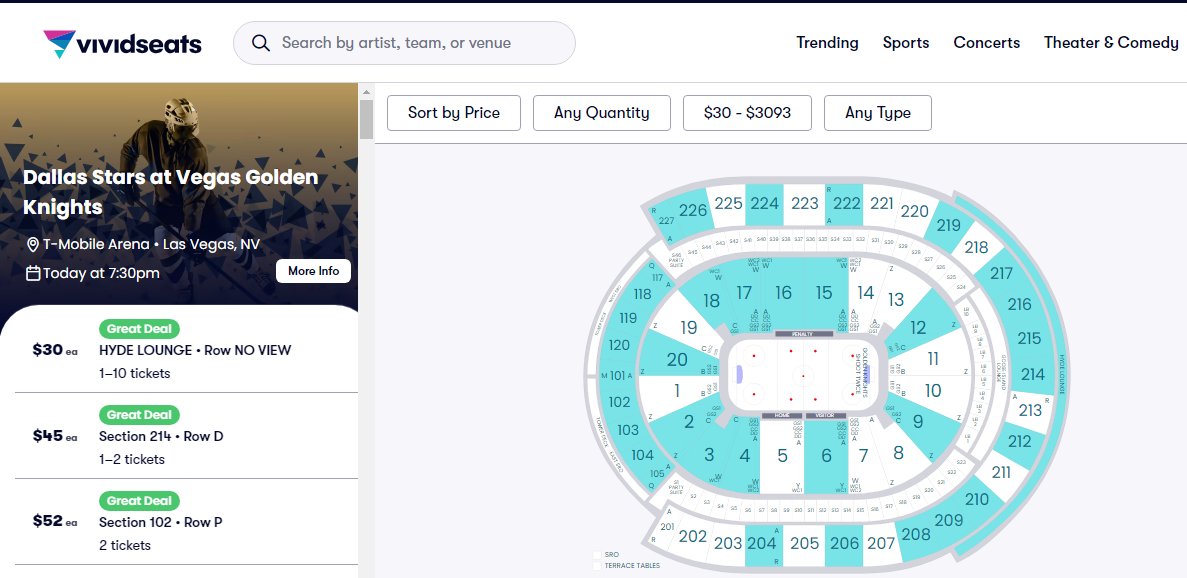This screenshot has height=578, width=1187.
Task: Select the $30 HYDE LOUNGE listing
Action: pos(180,351)
